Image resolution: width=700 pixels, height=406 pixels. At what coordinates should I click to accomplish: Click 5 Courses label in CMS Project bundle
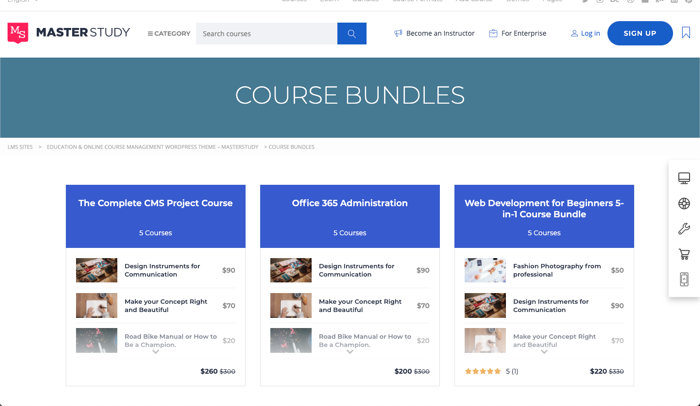[155, 233]
